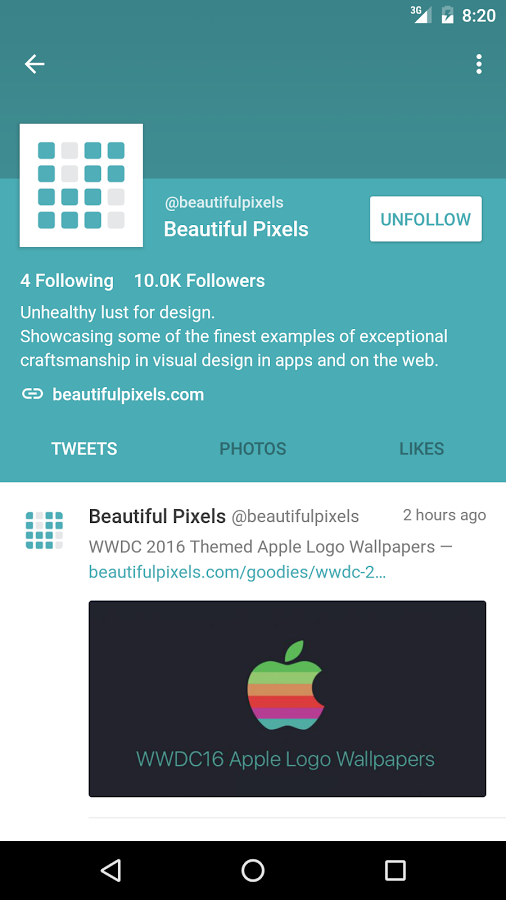Screen dimensions: 506x900
Task: Open the beautifulpixels.com/goodies tweet link
Action: click(237, 572)
